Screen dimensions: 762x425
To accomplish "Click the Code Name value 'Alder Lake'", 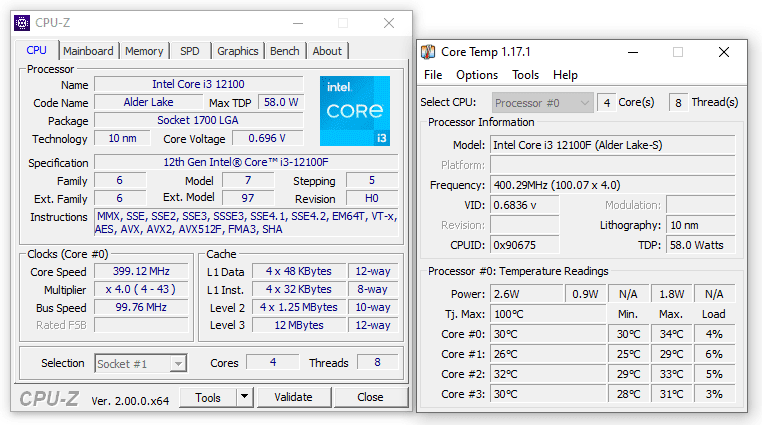I will pos(148,102).
